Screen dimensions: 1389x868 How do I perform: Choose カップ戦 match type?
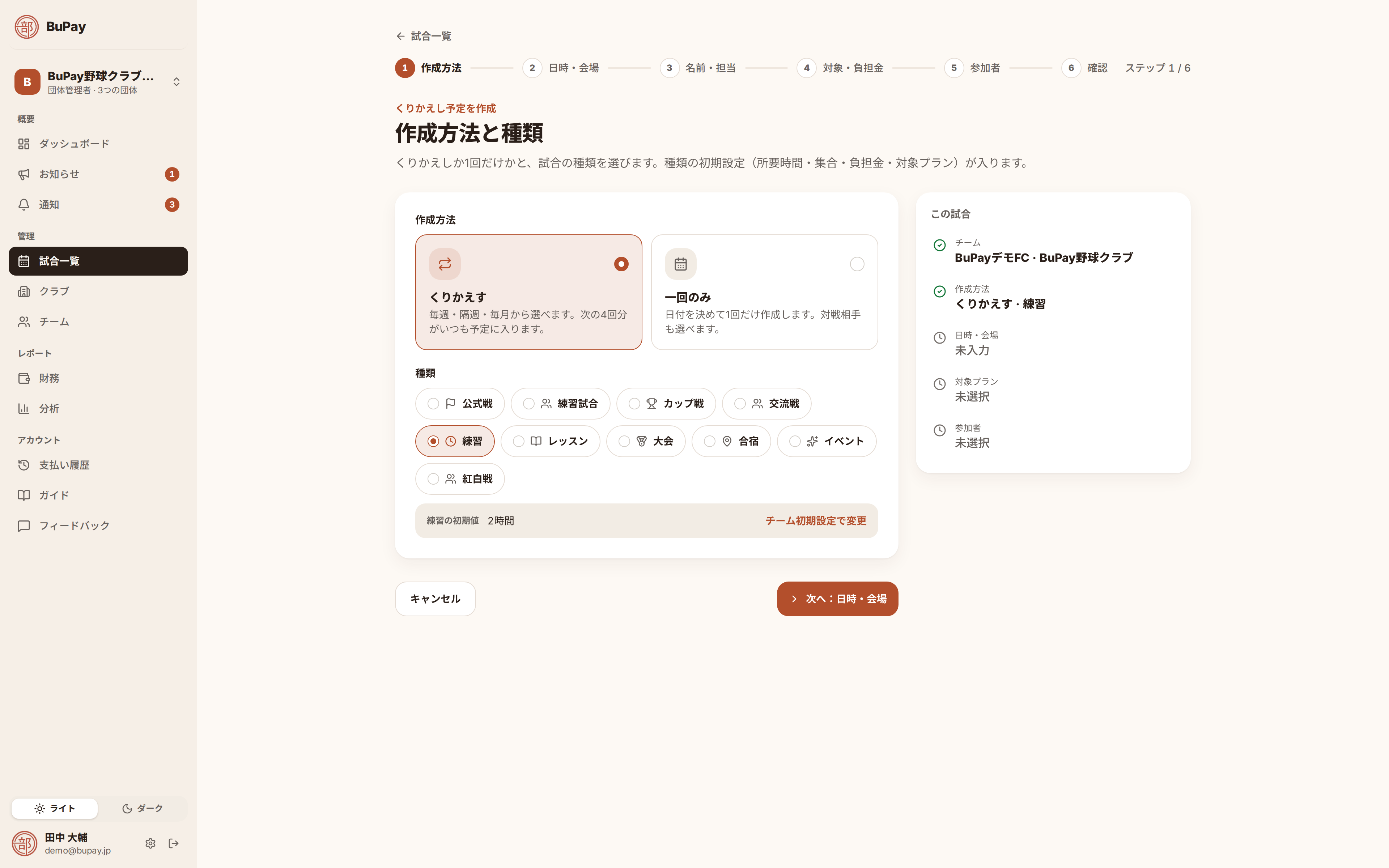(x=666, y=404)
